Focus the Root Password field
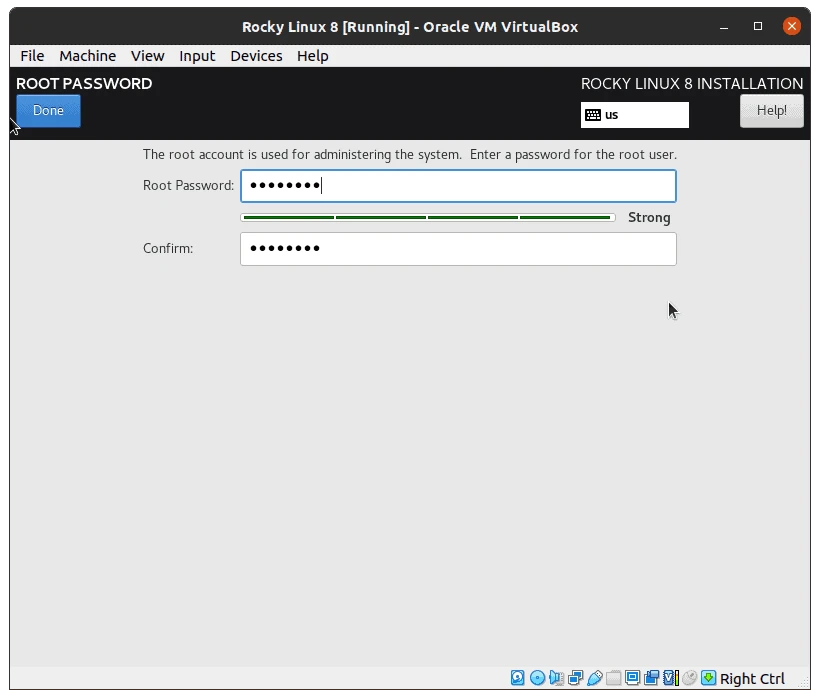 pyautogui.click(x=458, y=186)
